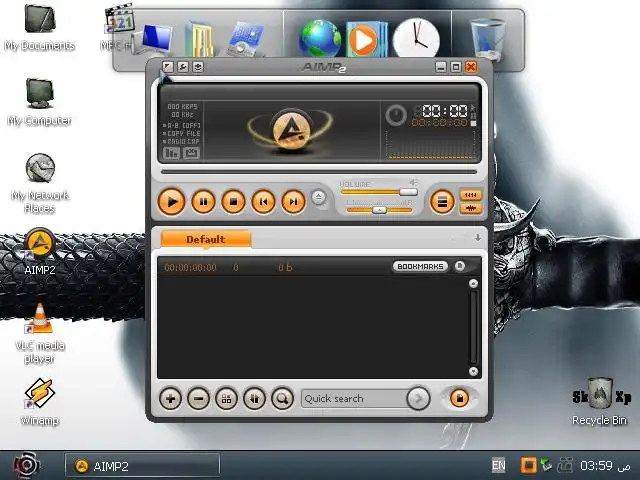Screen dimensions: 640x480
Task: Maximize the AIMP2 window
Action: click(456, 67)
